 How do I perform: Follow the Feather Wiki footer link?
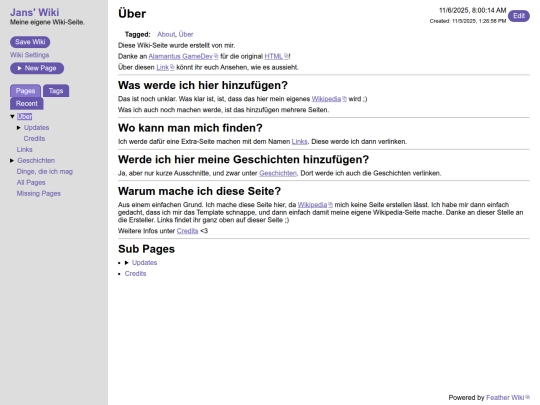tap(505, 398)
